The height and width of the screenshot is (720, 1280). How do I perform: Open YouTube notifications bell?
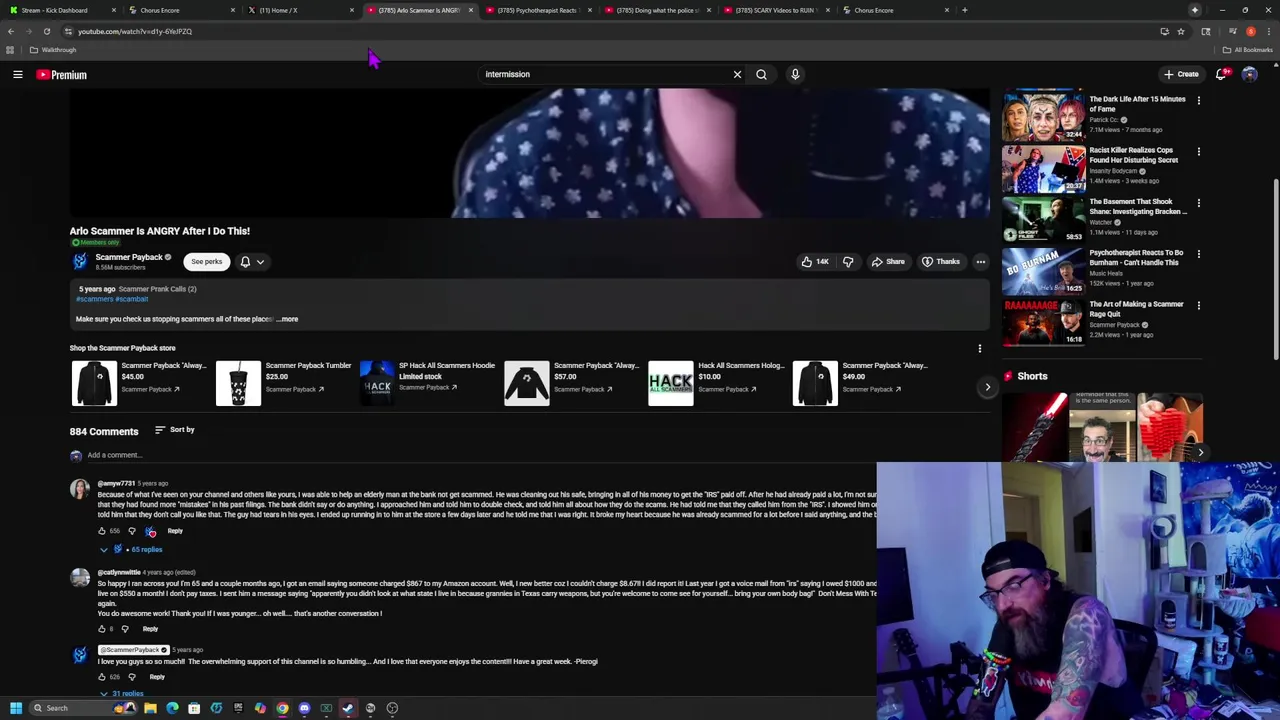pos(1221,74)
